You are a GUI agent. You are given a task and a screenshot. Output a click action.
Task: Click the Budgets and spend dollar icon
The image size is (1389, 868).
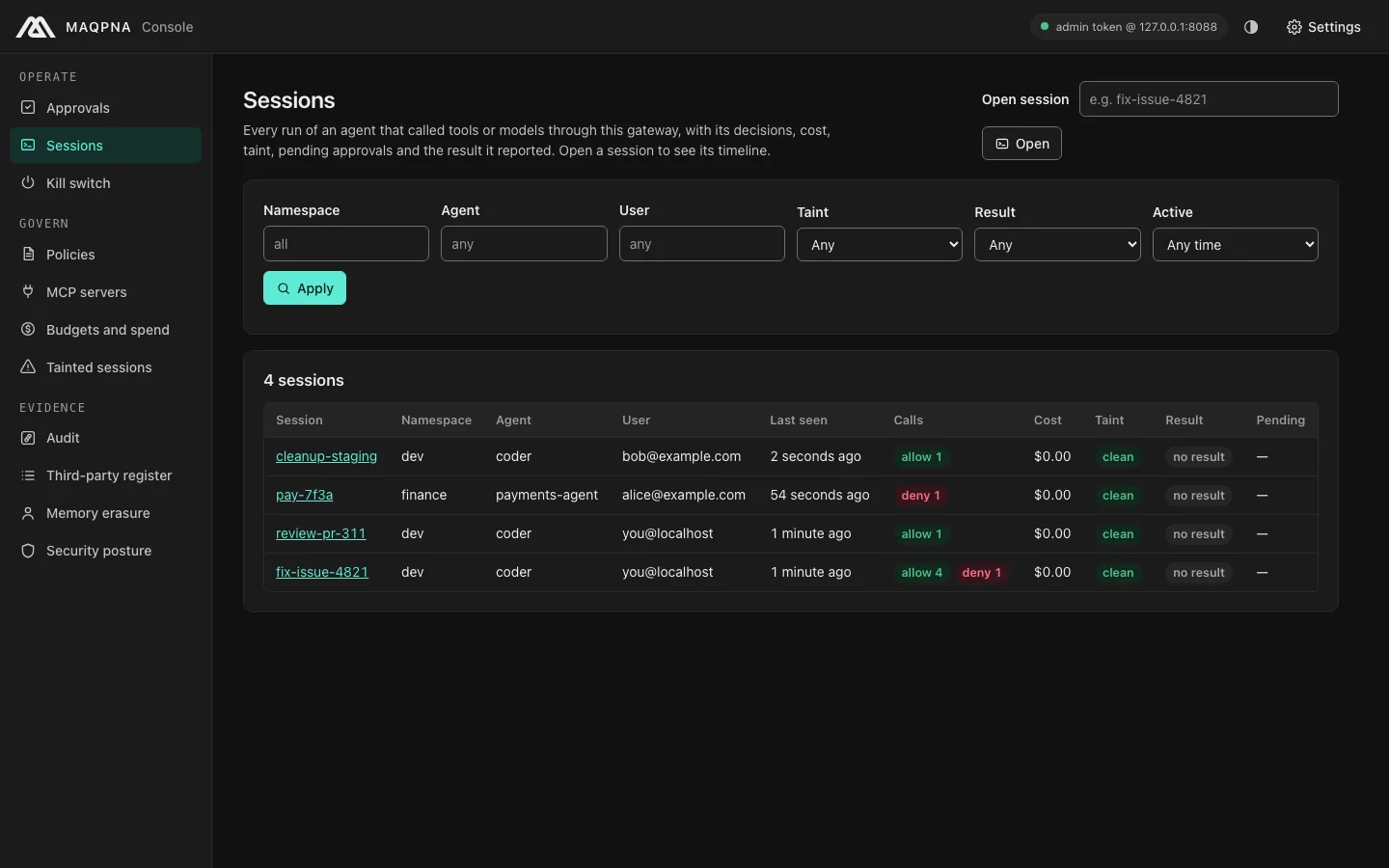click(28, 330)
